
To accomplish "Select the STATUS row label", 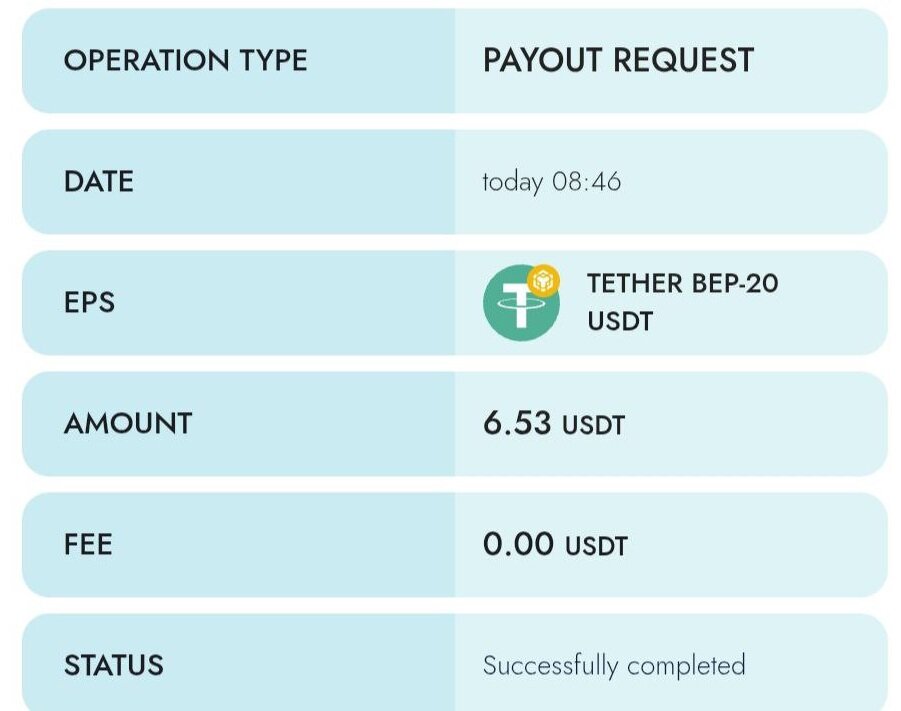I will [113, 665].
